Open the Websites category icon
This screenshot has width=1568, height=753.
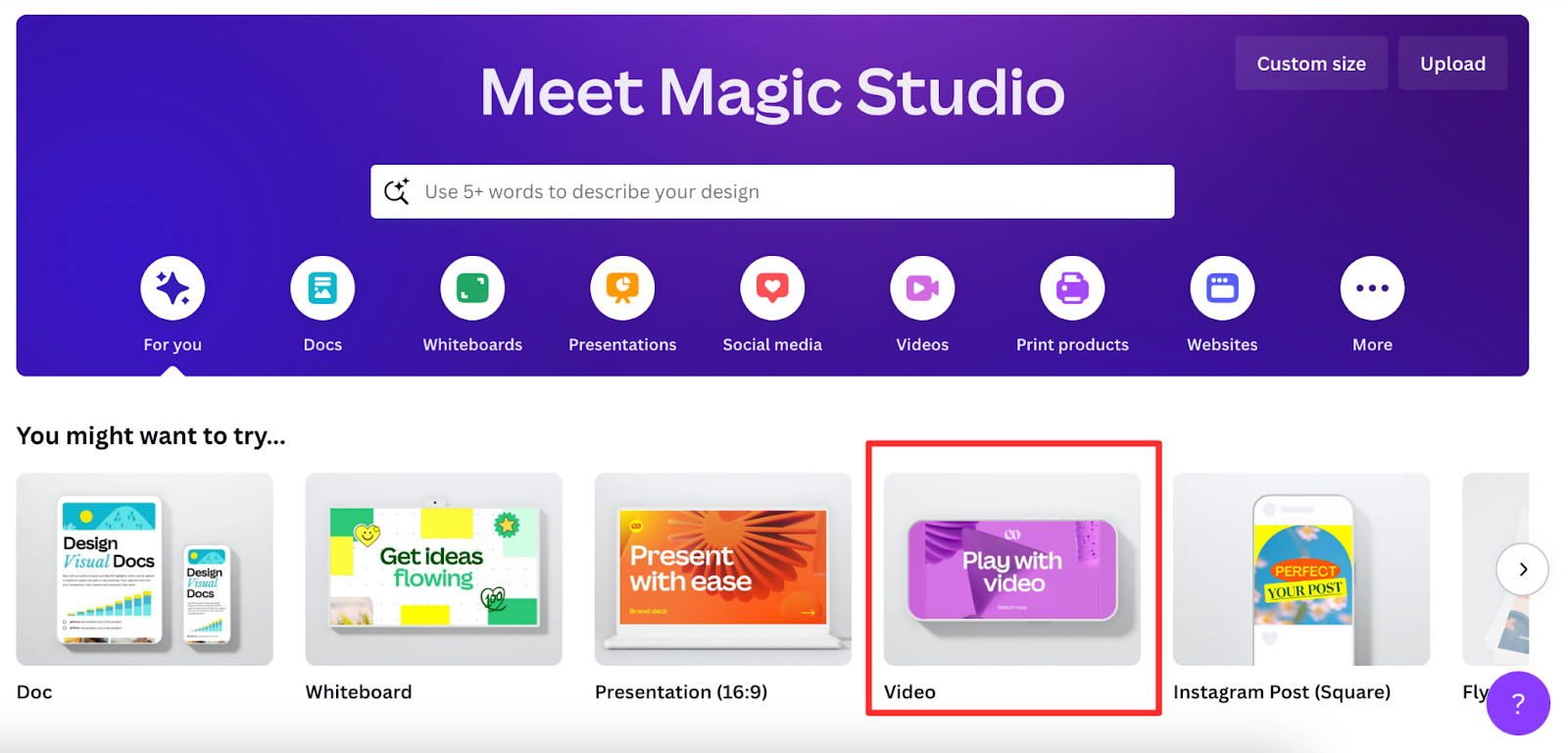1222,288
